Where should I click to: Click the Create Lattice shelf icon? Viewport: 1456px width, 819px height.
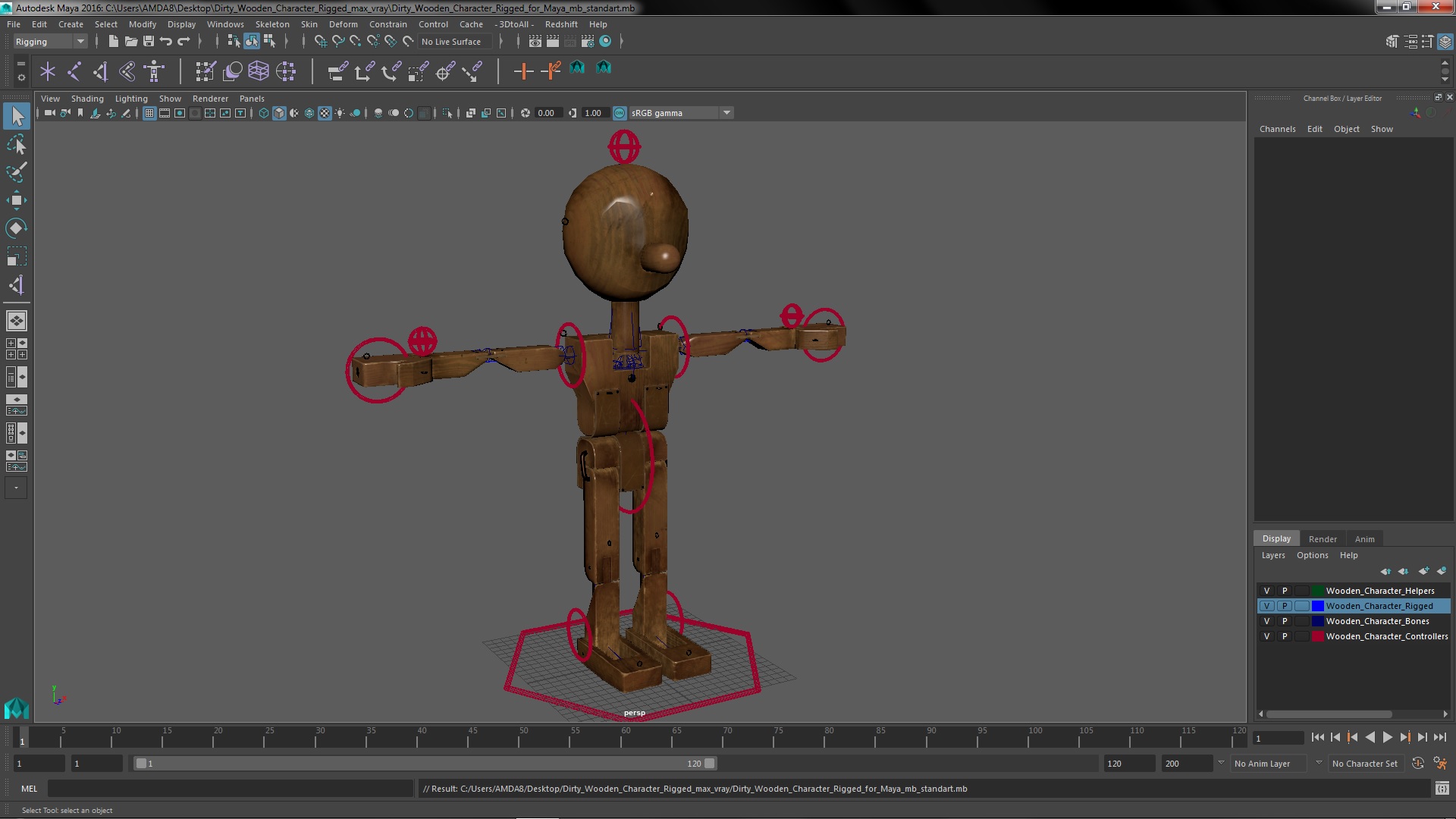tap(259, 71)
